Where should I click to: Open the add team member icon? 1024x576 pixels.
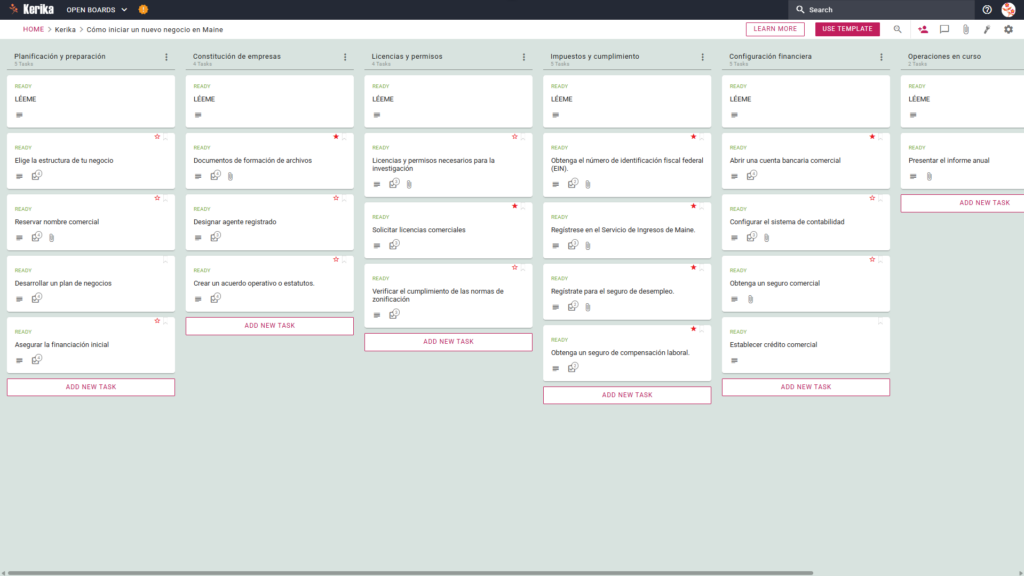[x=923, y=29]
